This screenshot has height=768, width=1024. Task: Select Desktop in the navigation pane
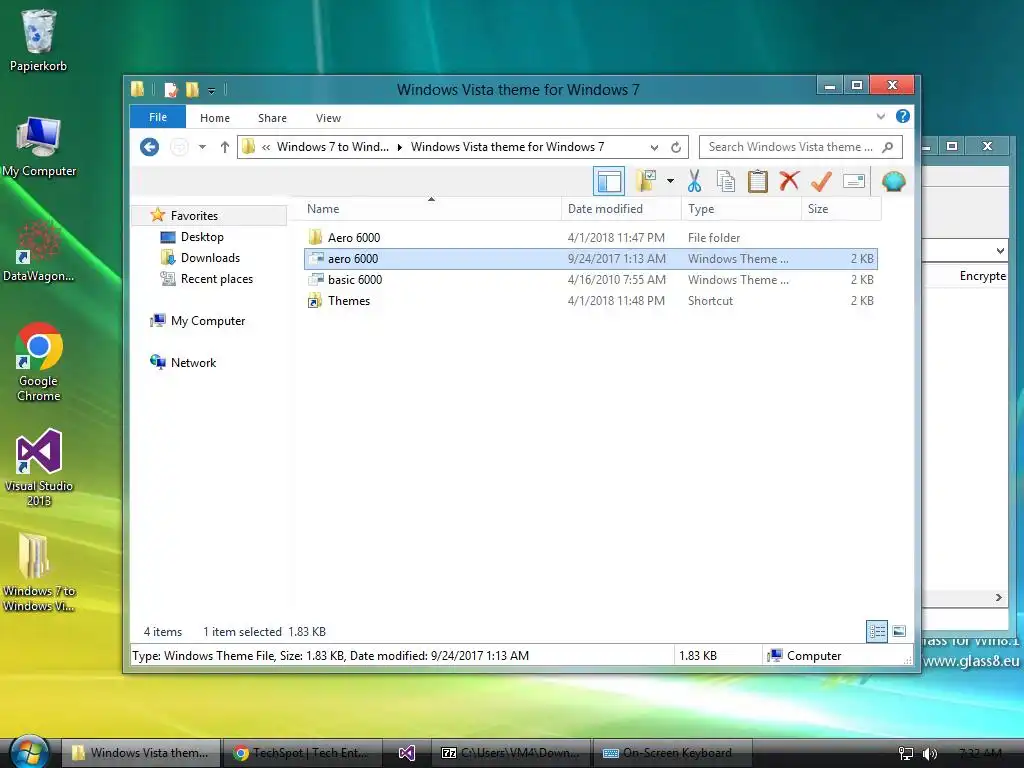202,236
